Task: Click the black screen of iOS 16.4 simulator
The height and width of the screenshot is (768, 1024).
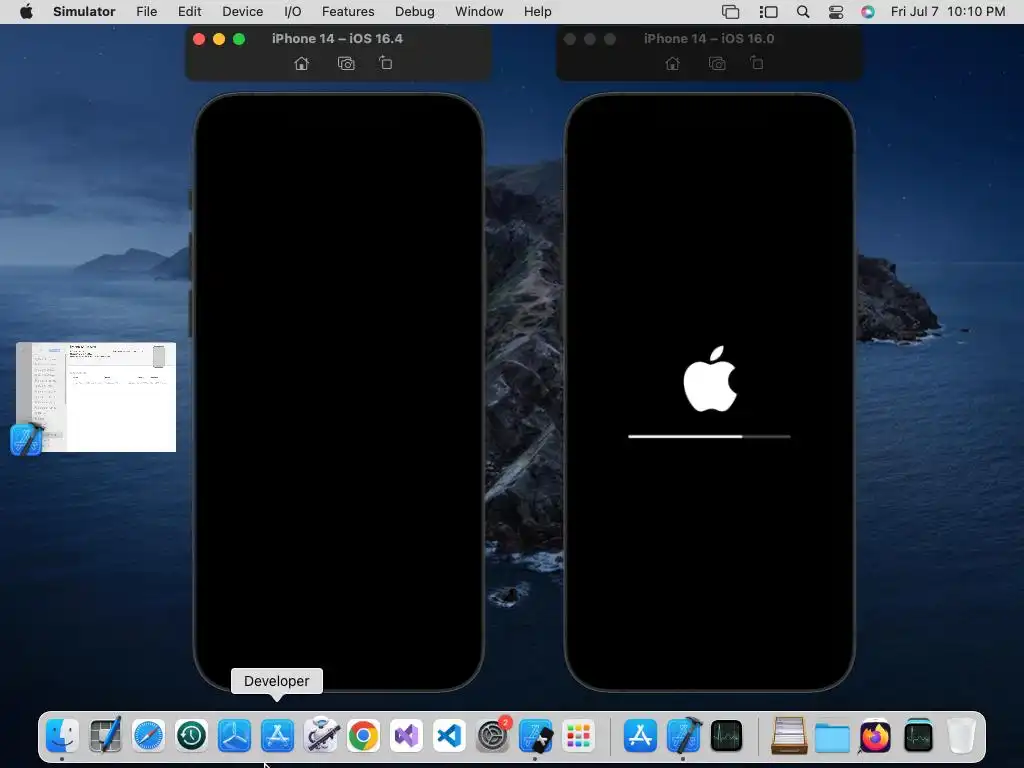Action: click(x=339, y=392)
